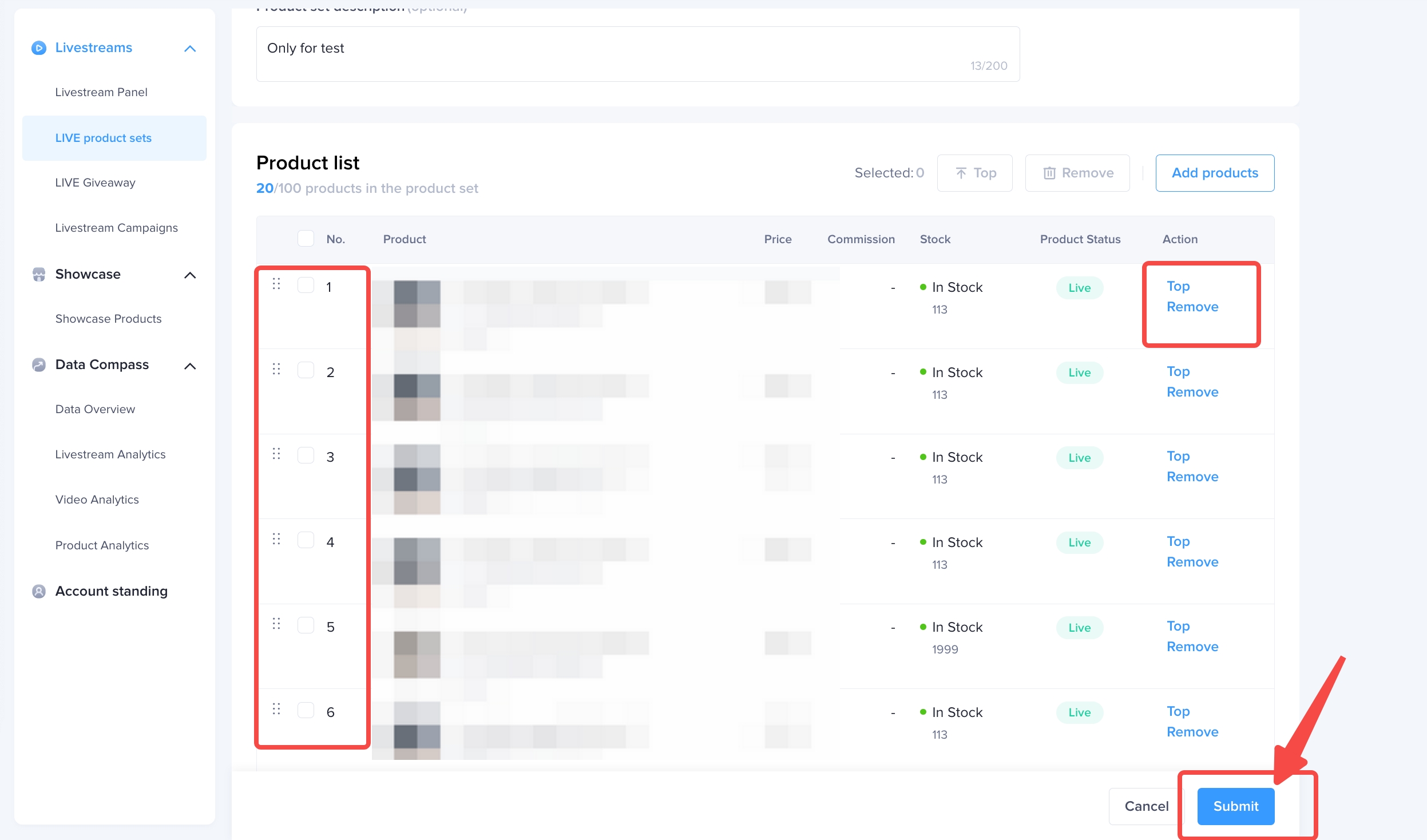Image resolution: width=1427 pixels, height=840 pixels.
Task: Click drag handle icon on row 6
Action: click(x=276, y=709)
